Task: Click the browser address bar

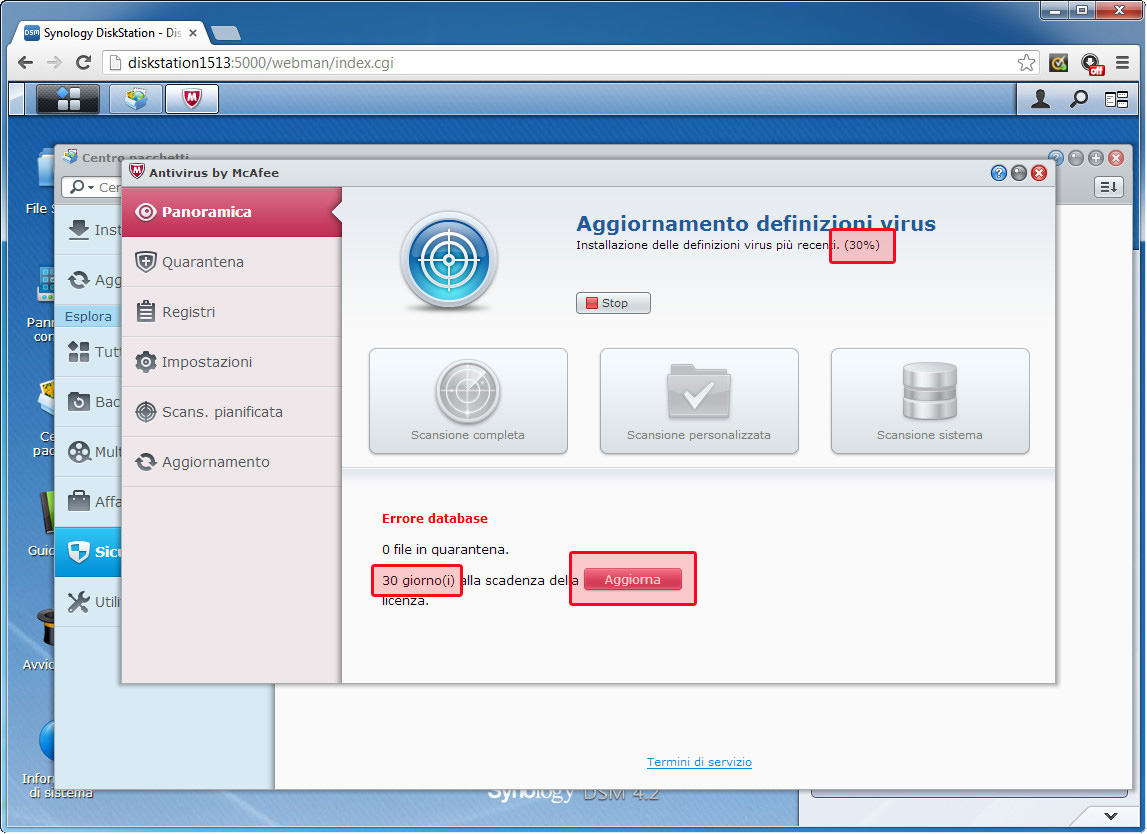Action: (x=570, y=63)
